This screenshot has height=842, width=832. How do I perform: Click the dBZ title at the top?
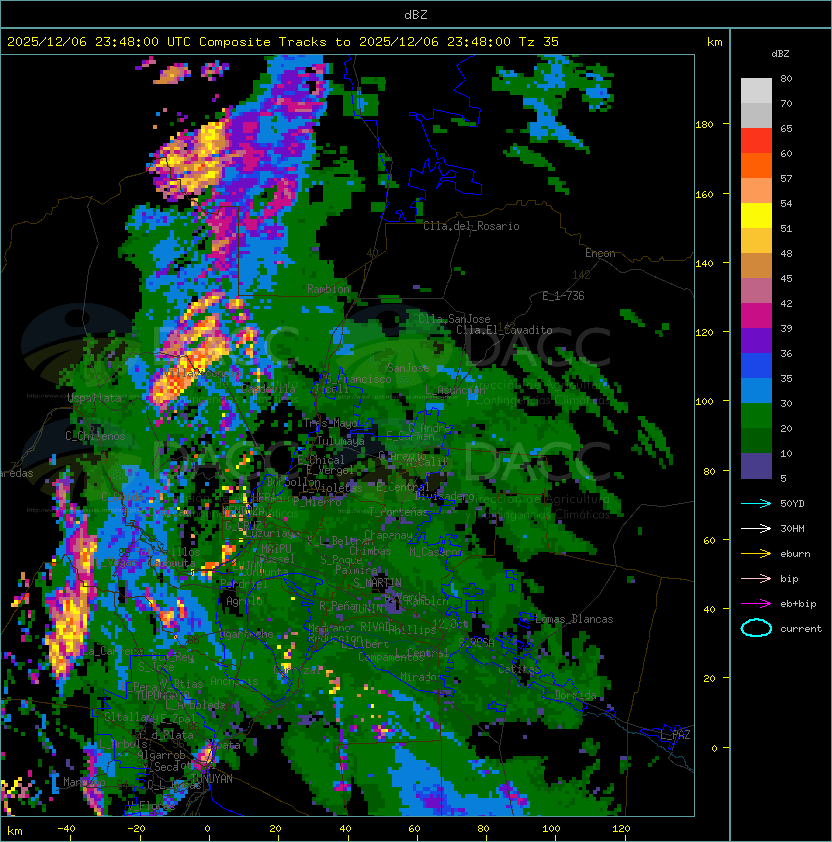pyautogui.click(x=416, y=14)
